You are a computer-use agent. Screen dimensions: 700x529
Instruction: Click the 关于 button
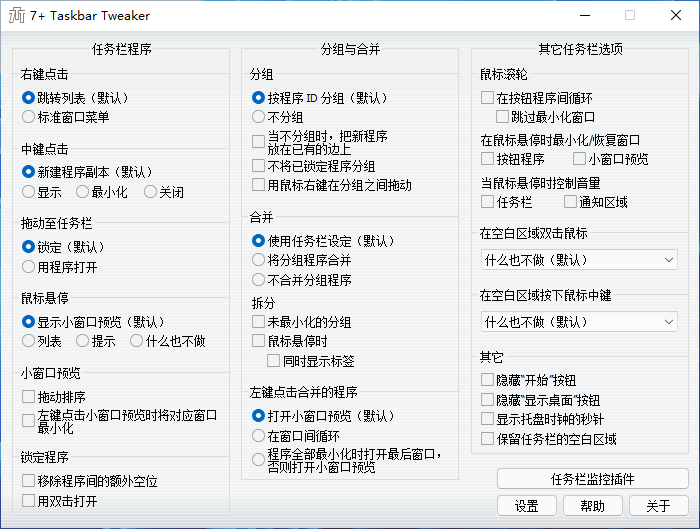click(658, 506)
